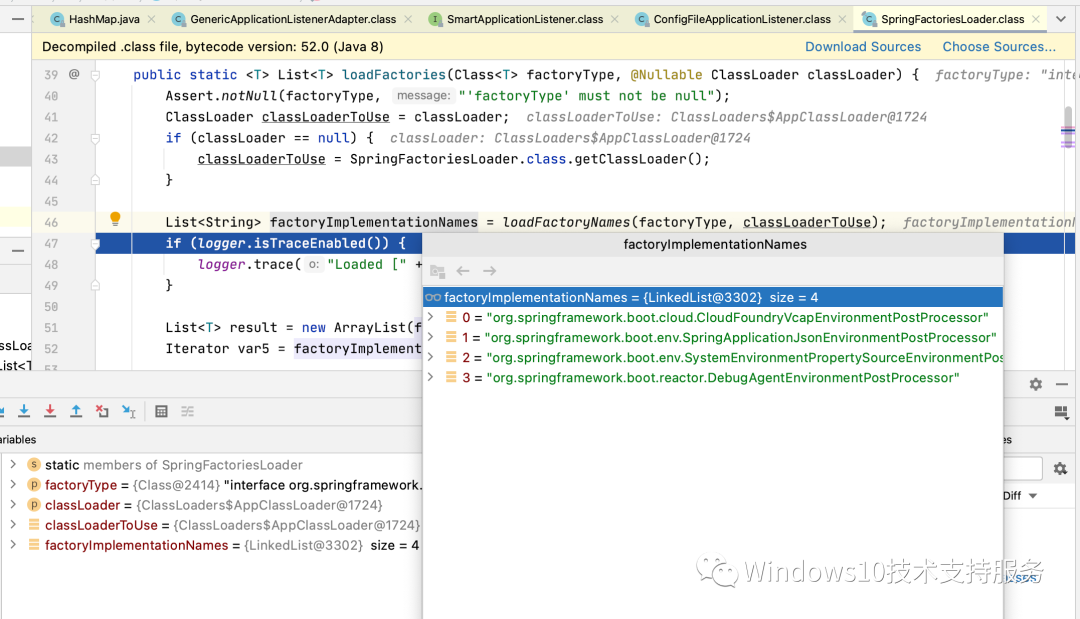Close SpringFactoriesLoader.class tab

click(1036, 19)
